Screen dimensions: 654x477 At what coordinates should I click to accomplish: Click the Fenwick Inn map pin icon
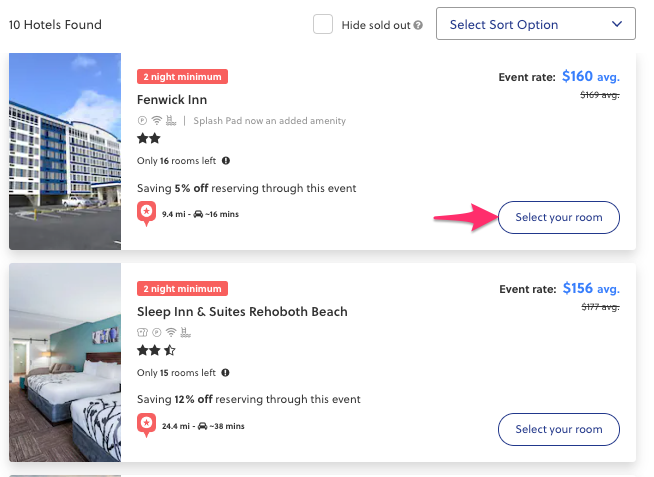coord(146,213)
